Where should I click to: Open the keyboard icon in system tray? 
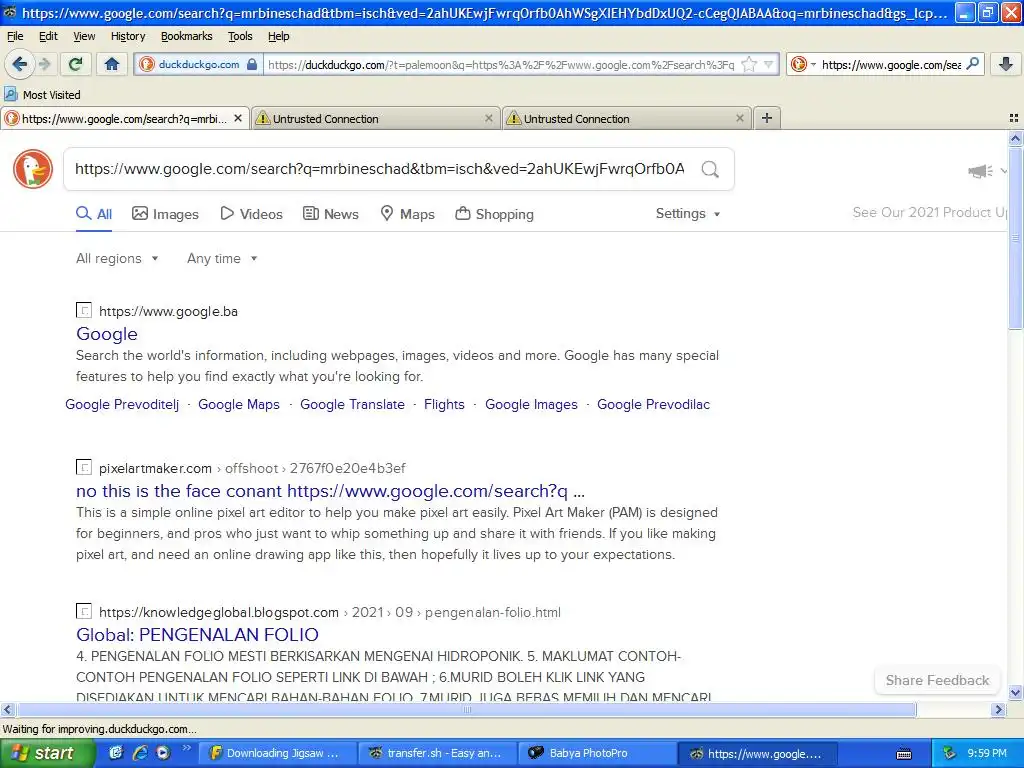pyautogui.click(x=904, y=754)
